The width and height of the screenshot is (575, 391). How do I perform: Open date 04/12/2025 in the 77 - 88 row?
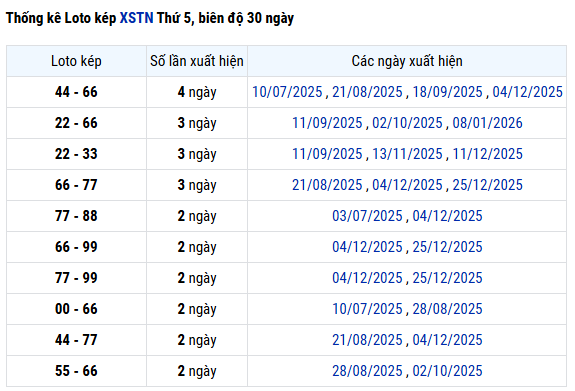[447, 216]
